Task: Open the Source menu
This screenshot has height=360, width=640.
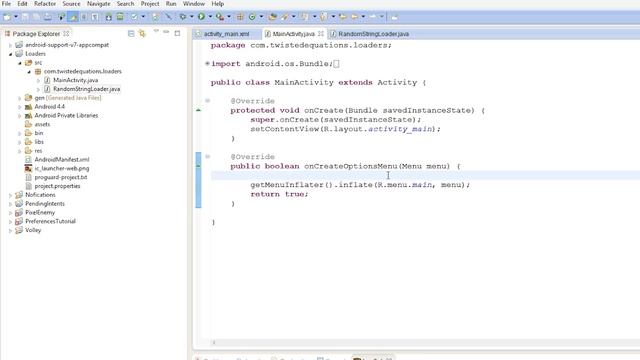Action: tap(71, 4)
